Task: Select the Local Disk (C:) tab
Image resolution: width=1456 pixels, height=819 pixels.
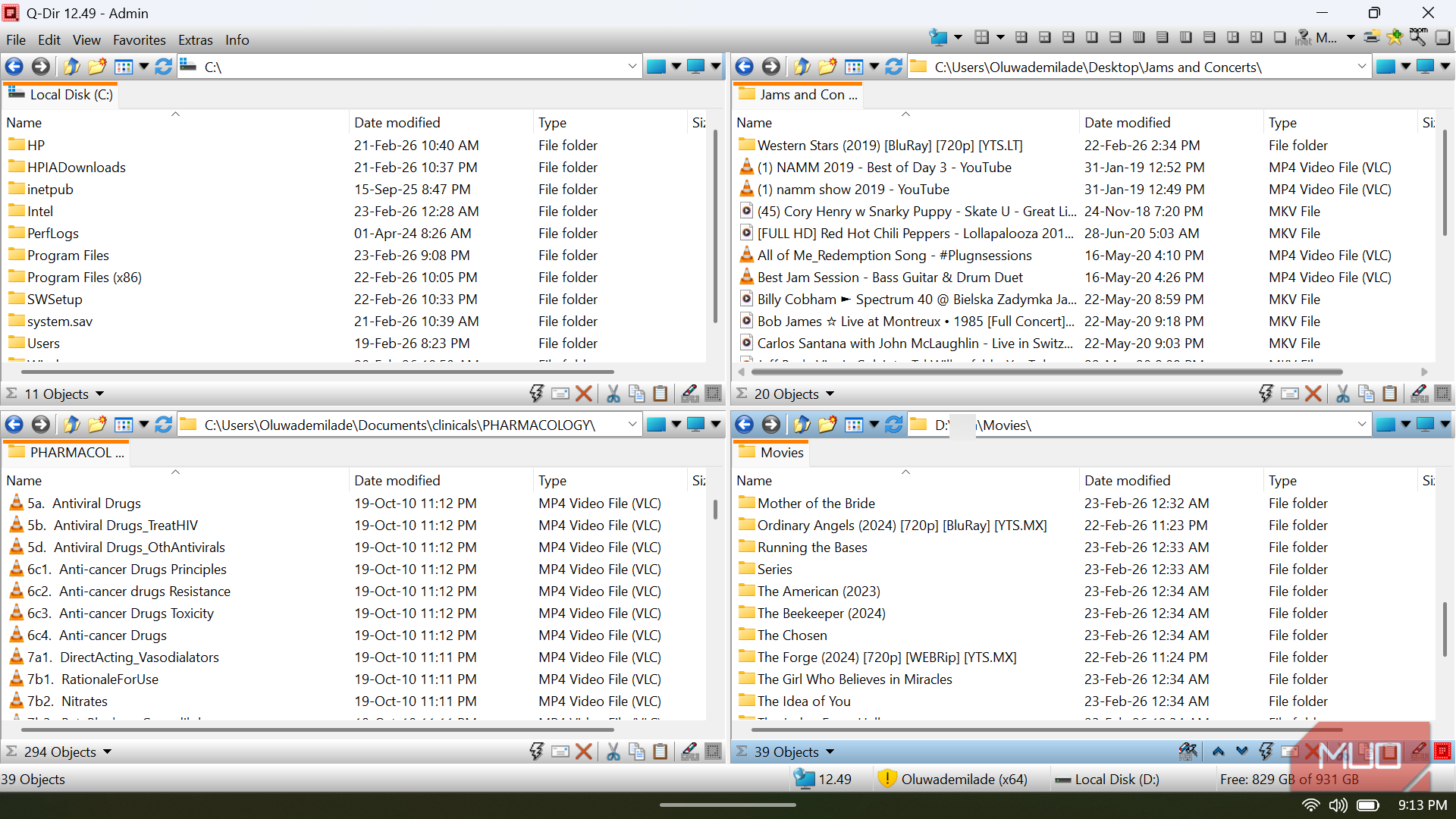Action: (61, 95)
